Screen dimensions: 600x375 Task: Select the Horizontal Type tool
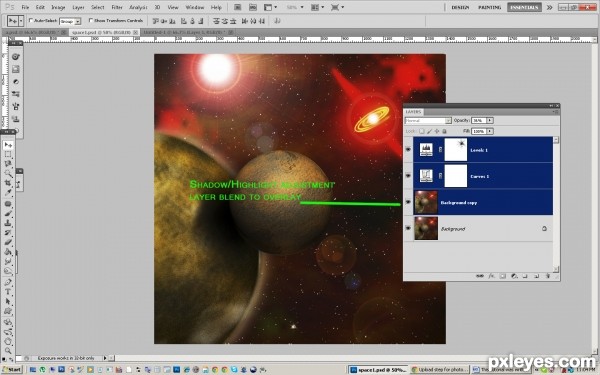point(8,292)
